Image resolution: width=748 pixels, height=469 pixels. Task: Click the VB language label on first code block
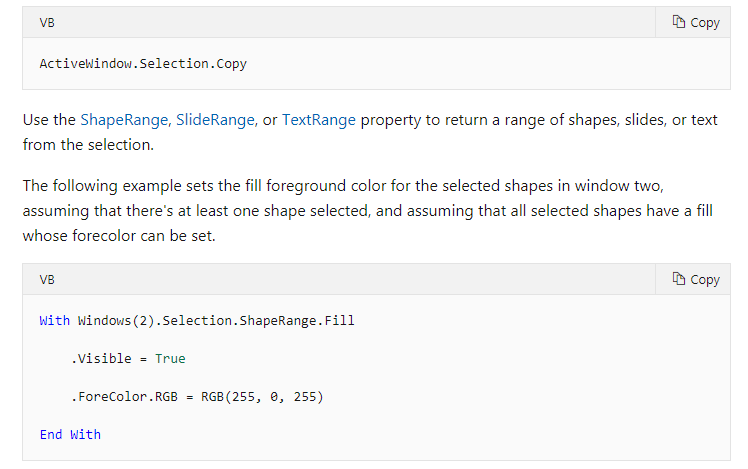click(47, 23)
